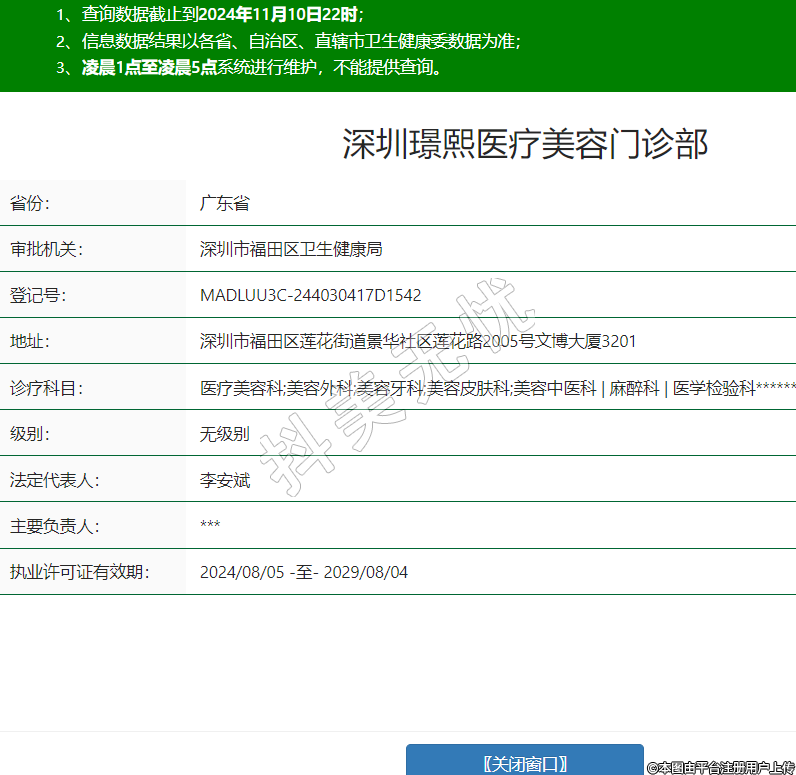Select the address ending in 文博大厦3201
Image resolution: width=796 pixels, height=775 pixels.
418,341
